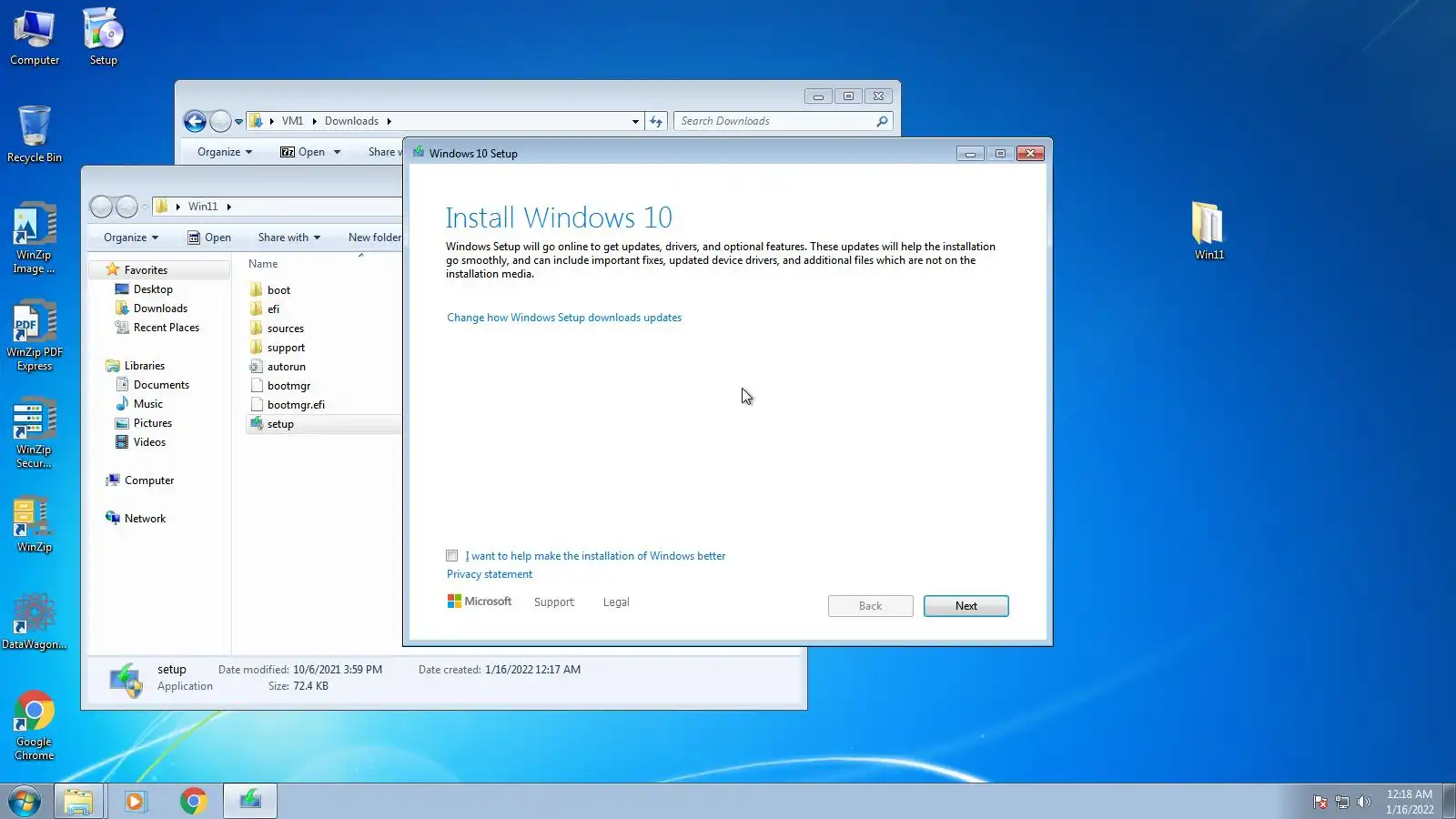
Task: Expand the Win11 breadcrumb arrow in address bar
Action: (228, 207)
